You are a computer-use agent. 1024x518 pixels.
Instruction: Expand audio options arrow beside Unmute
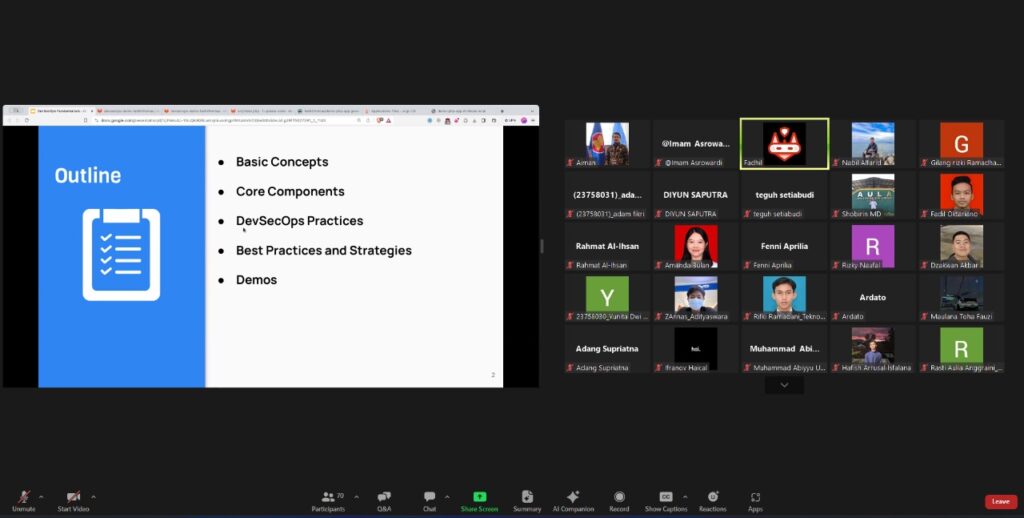[41, 497]
